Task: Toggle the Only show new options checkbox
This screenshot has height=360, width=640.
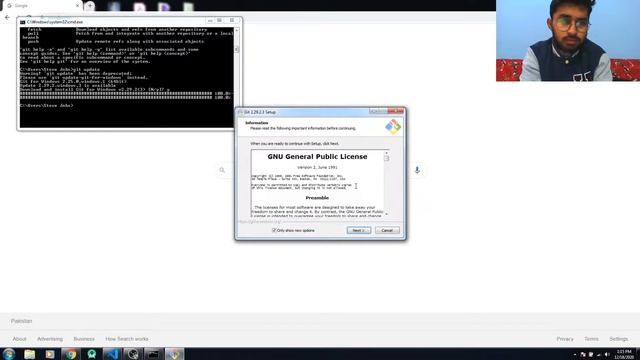Action: click(274, 231)
